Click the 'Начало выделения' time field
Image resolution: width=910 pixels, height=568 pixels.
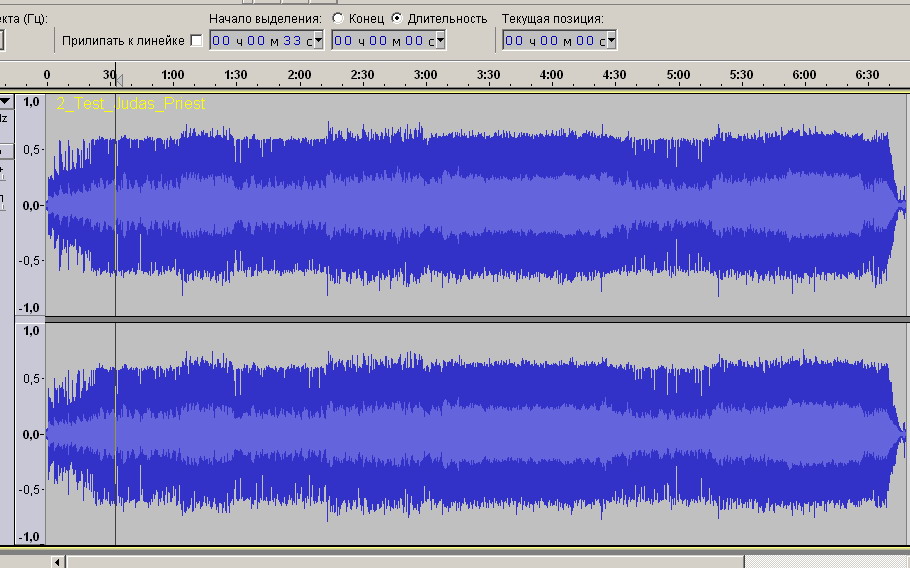point(261,41)
